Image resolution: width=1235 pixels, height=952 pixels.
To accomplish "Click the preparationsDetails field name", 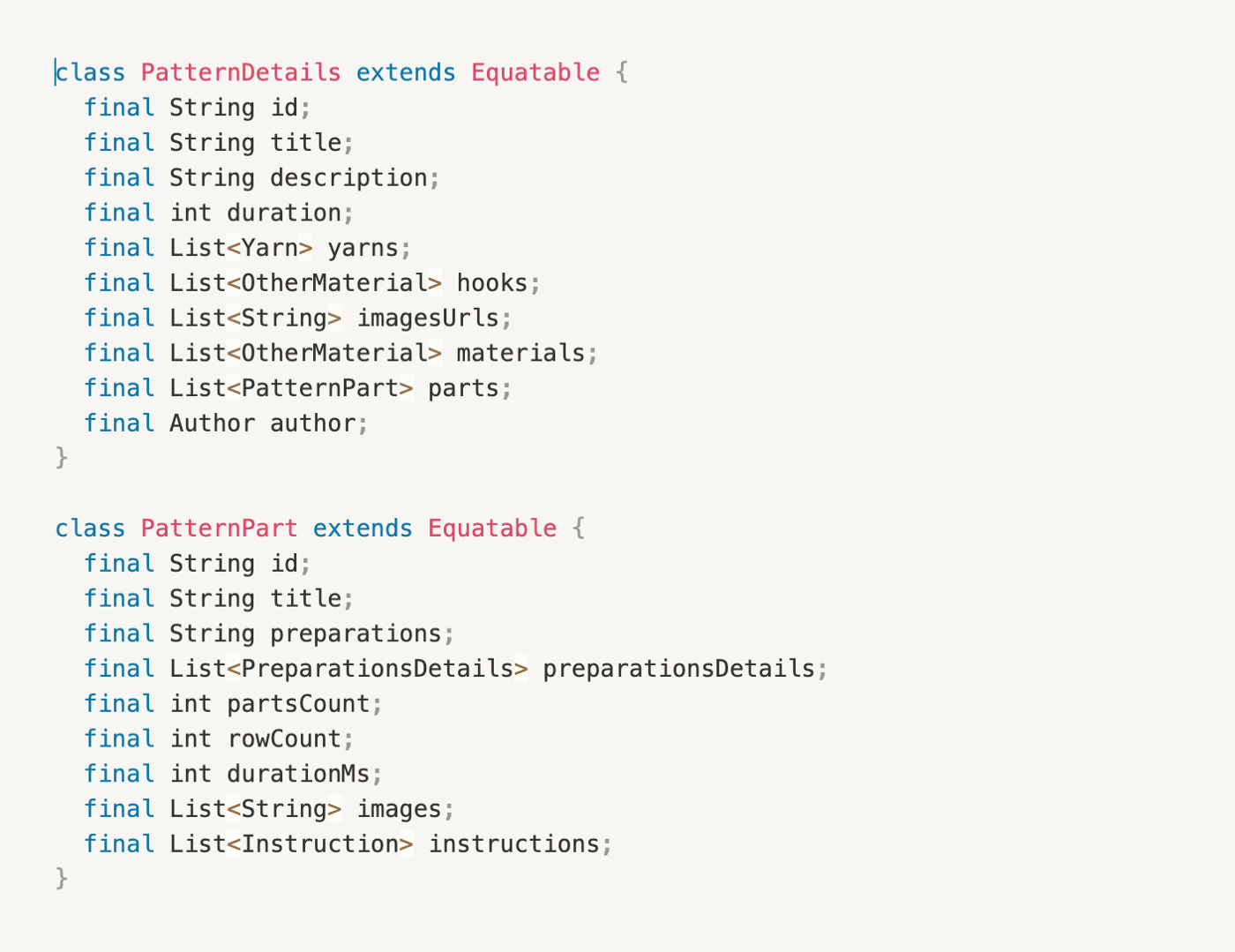I will (x=678, y=669).
